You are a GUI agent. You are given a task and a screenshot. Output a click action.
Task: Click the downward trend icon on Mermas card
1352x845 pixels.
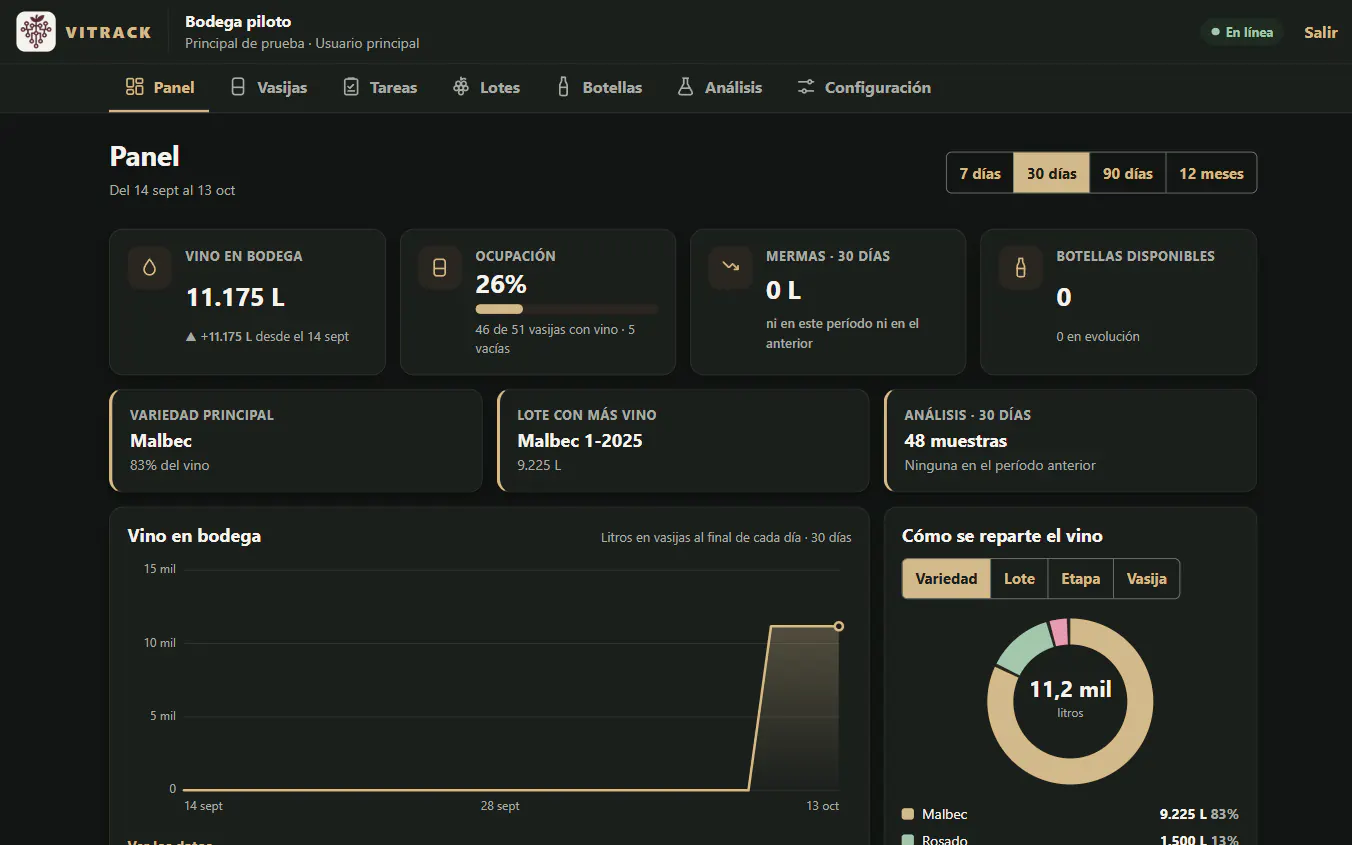pos(730,268)
